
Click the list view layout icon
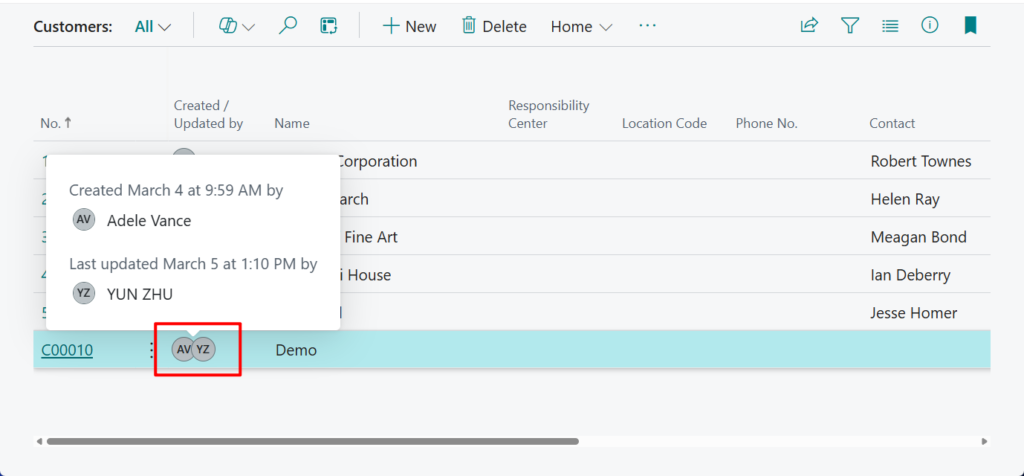tap(890, 26)
